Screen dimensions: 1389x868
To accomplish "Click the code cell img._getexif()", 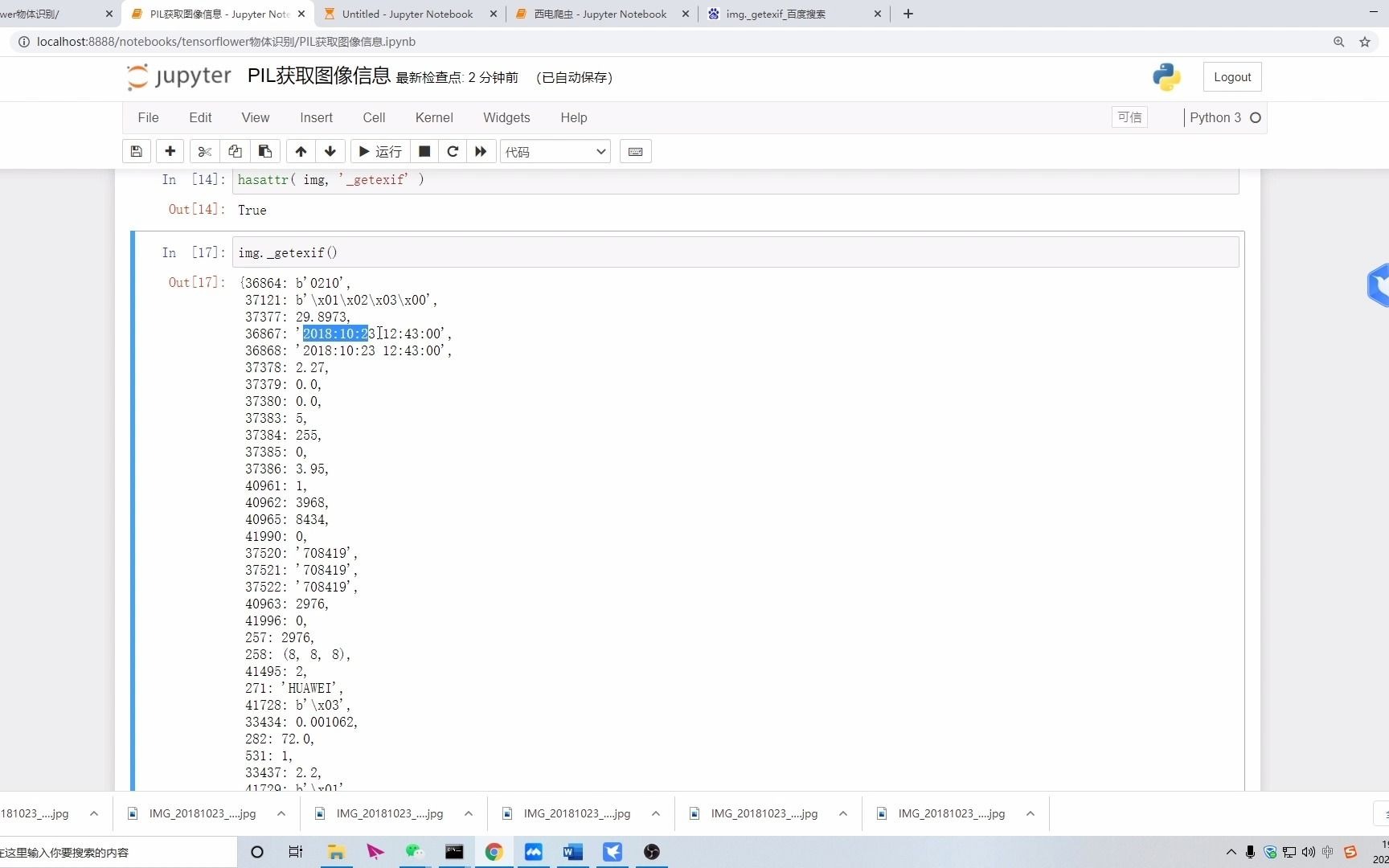I will (x=735, y=252).
